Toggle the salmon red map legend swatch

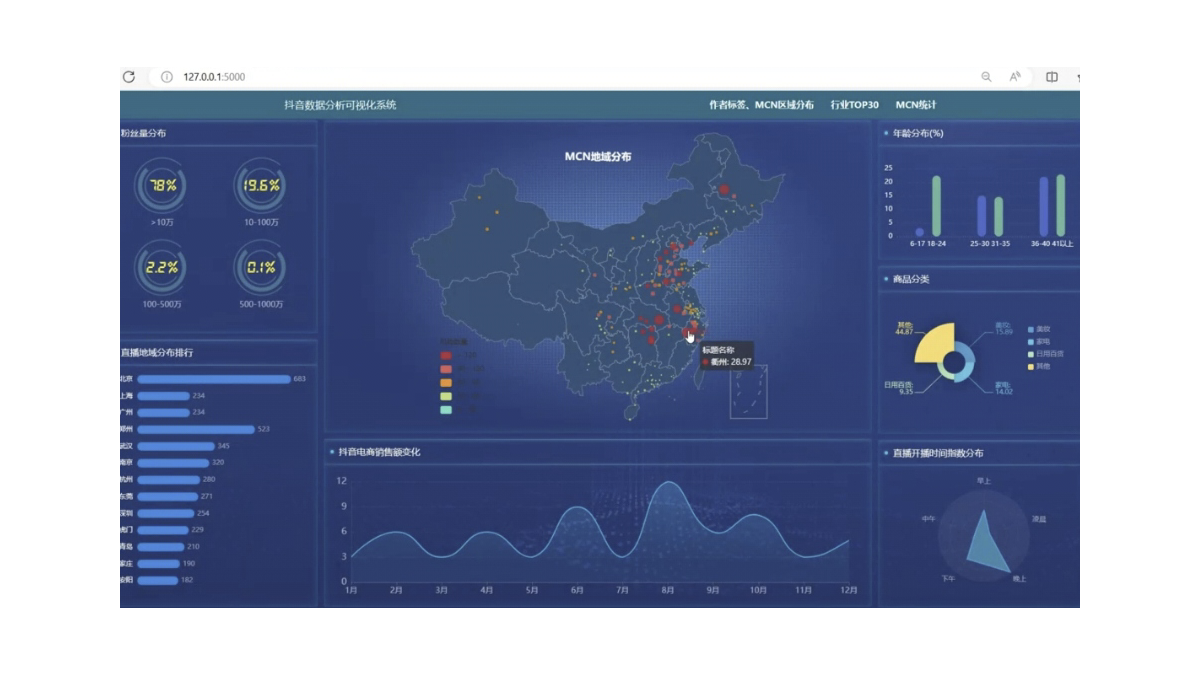pos(446,369)
